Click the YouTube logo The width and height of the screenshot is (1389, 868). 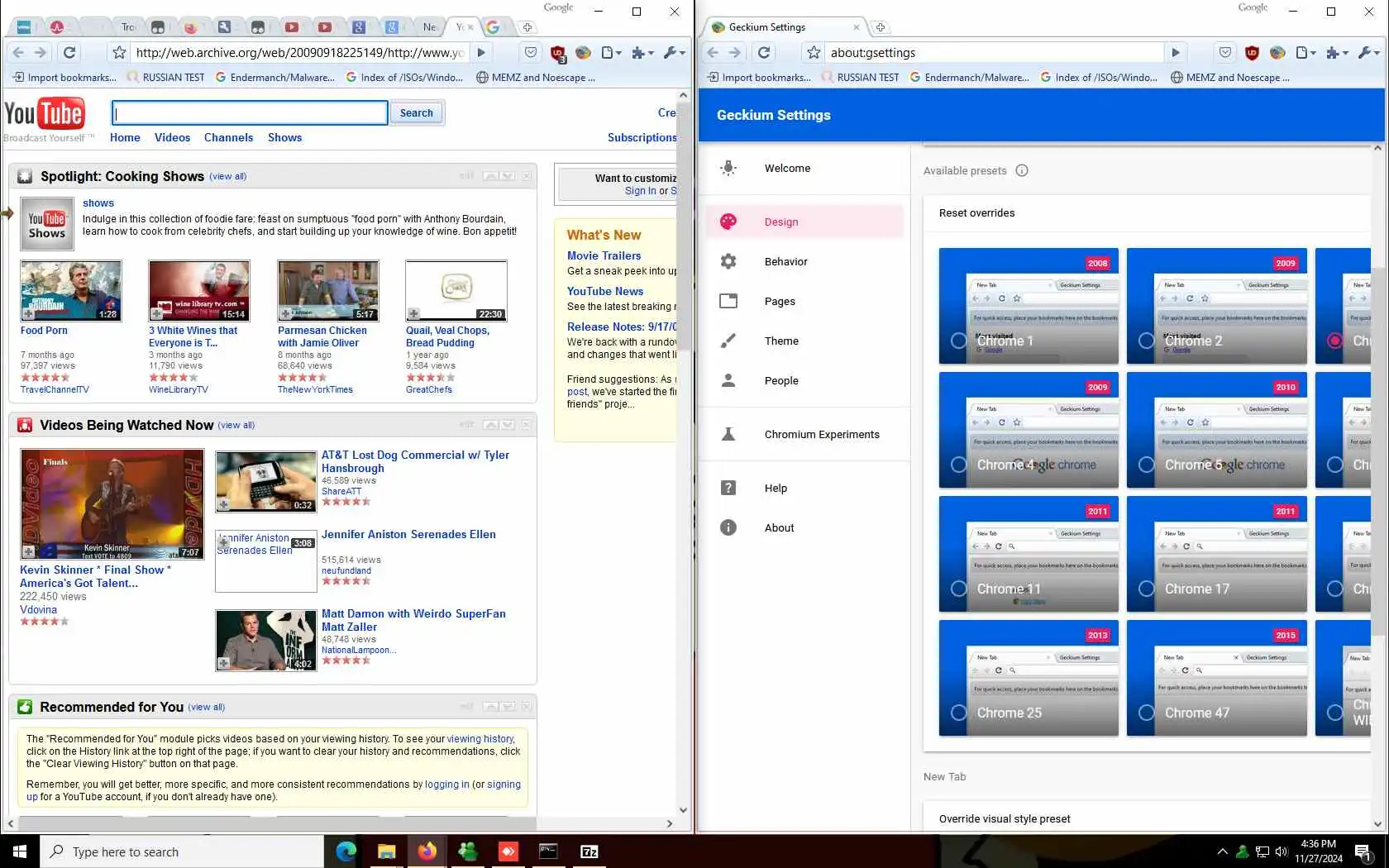44,113
